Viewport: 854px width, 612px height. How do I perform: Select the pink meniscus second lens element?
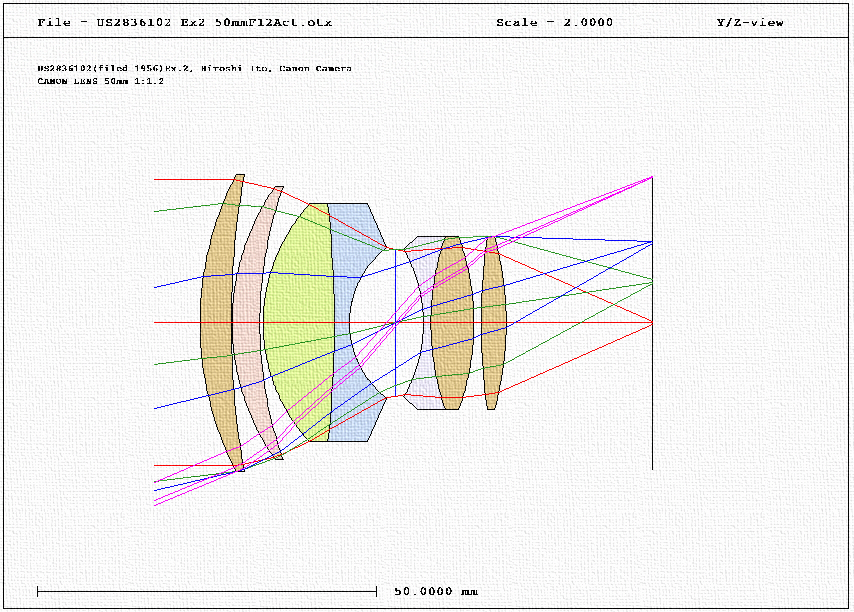tap(249, 323)
